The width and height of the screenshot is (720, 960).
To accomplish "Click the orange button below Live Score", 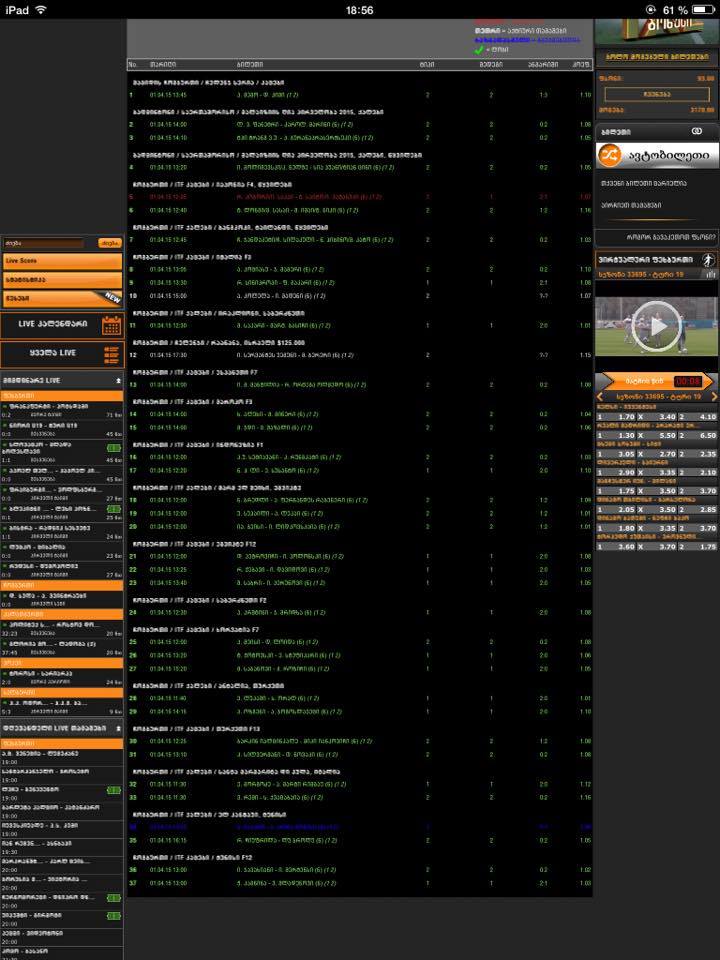I will [62, 280].
